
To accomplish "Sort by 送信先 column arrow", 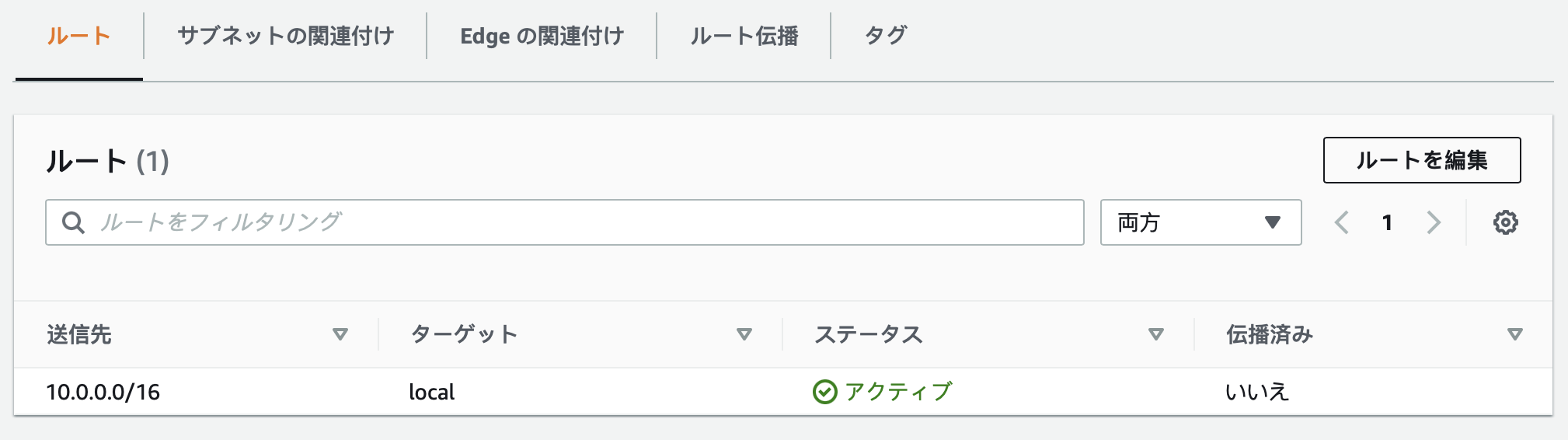I will click(x=340, y=334).
